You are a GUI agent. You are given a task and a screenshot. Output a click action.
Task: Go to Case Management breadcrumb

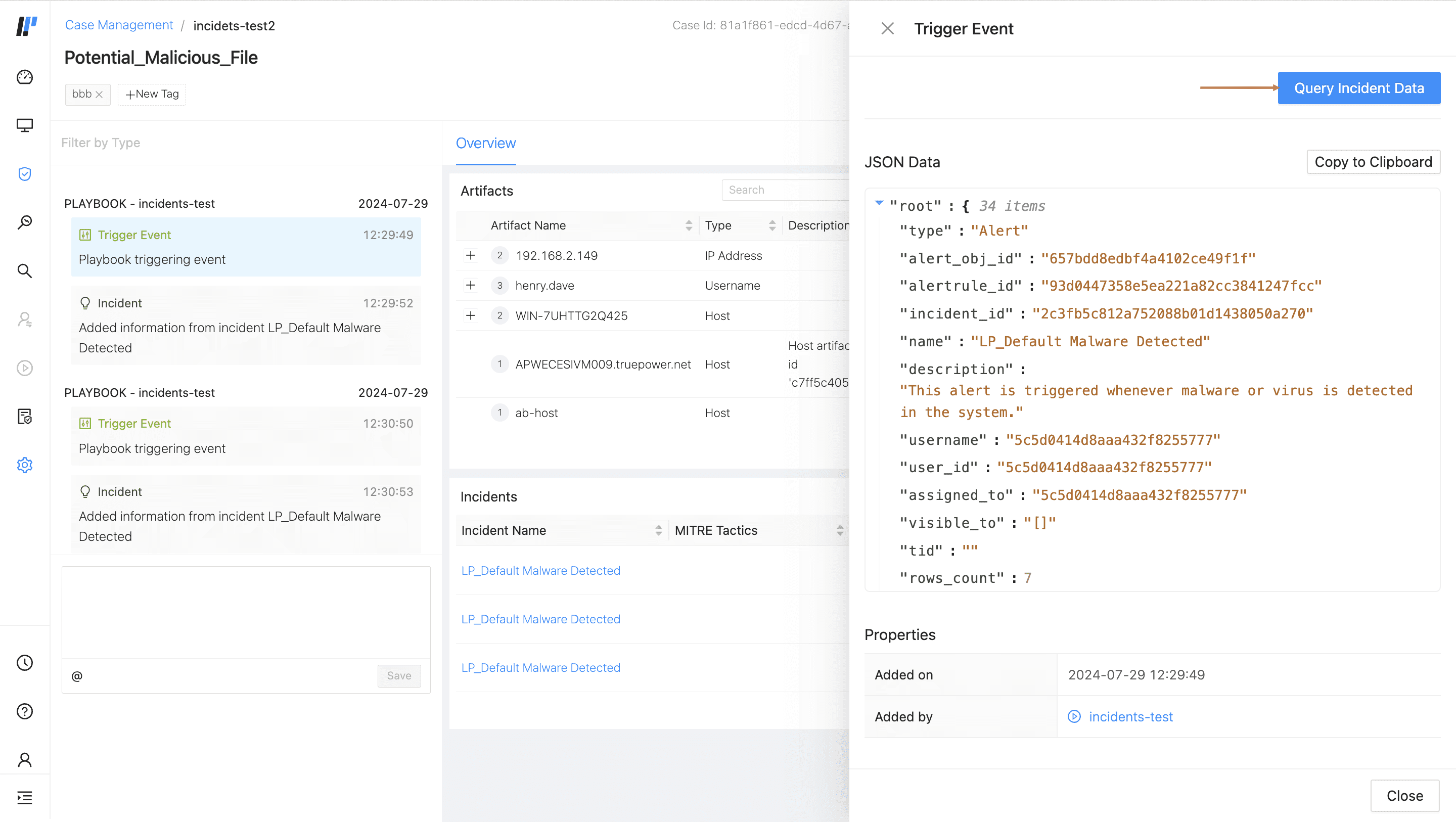tap(119, 25)
